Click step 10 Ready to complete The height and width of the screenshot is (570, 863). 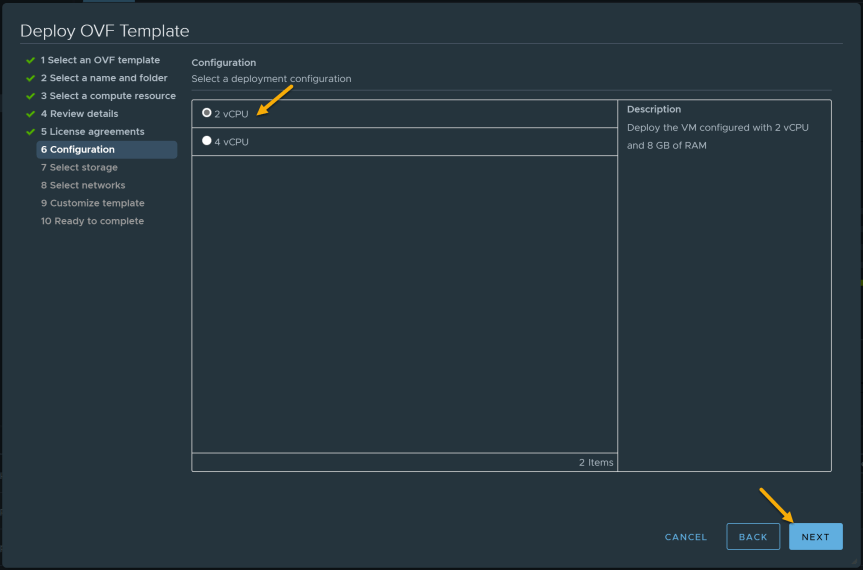click(92, 221)
